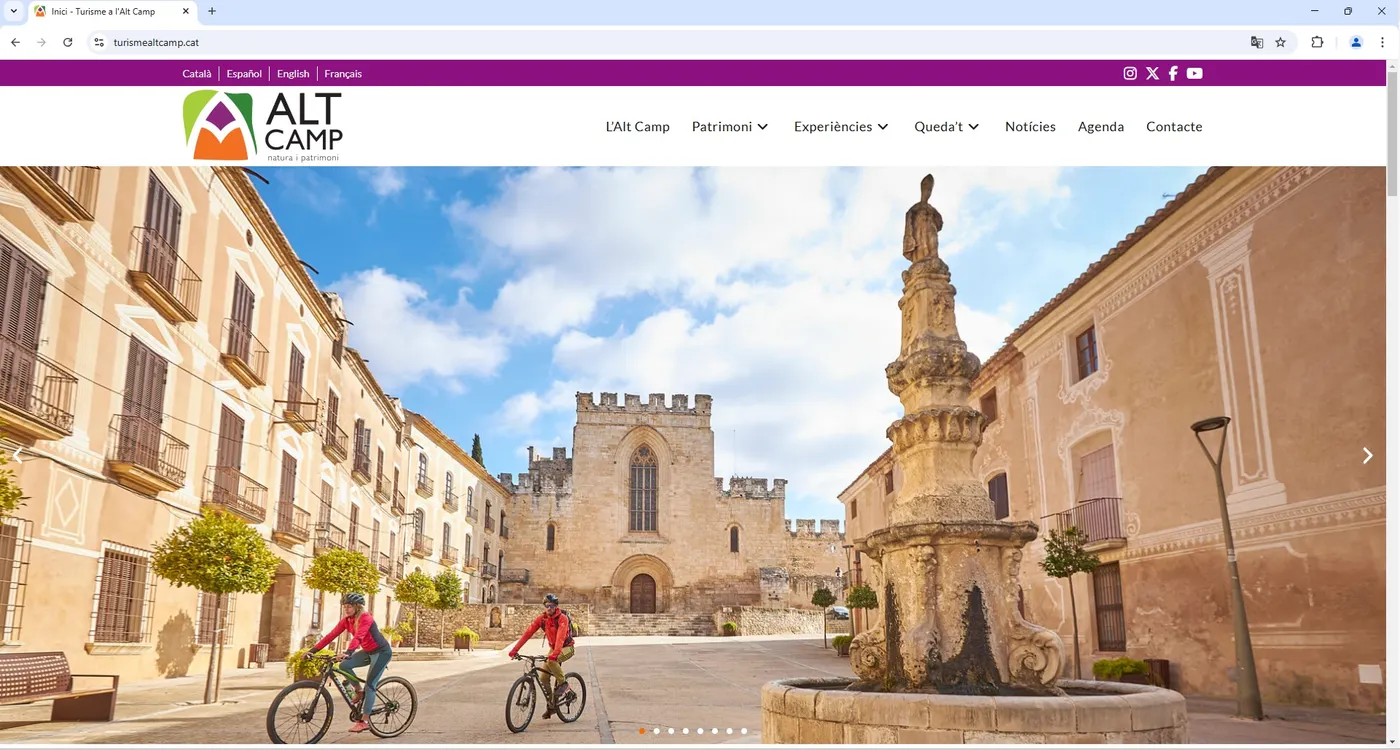Expand the Queda't dropdown menu
Screen dimensions: 1400x750
(947, 127)
